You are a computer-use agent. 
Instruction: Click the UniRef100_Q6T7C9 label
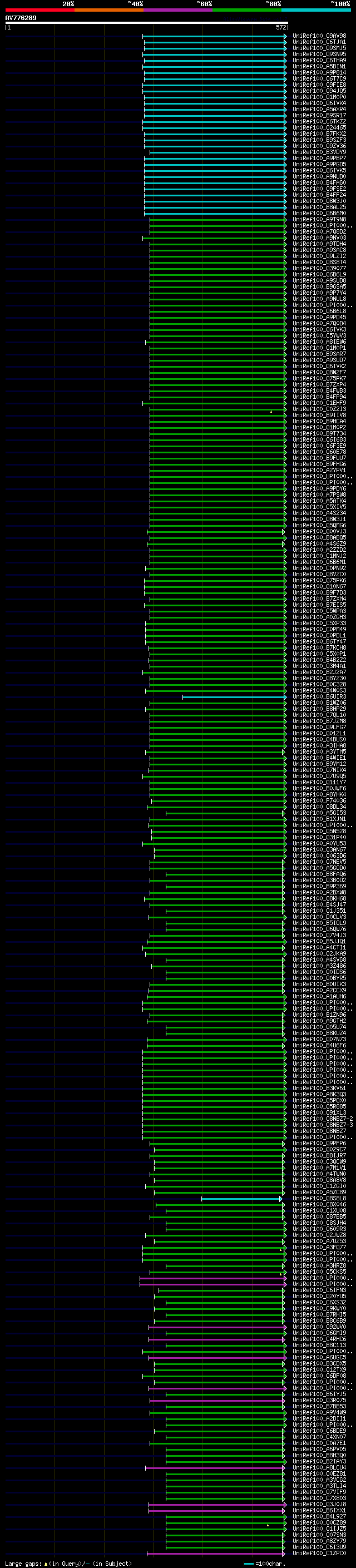pyautogui.click(x=319, y=79)
